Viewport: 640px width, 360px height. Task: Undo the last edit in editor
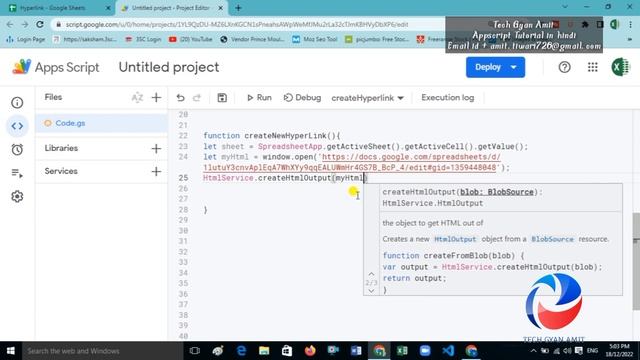coord(180,98)
